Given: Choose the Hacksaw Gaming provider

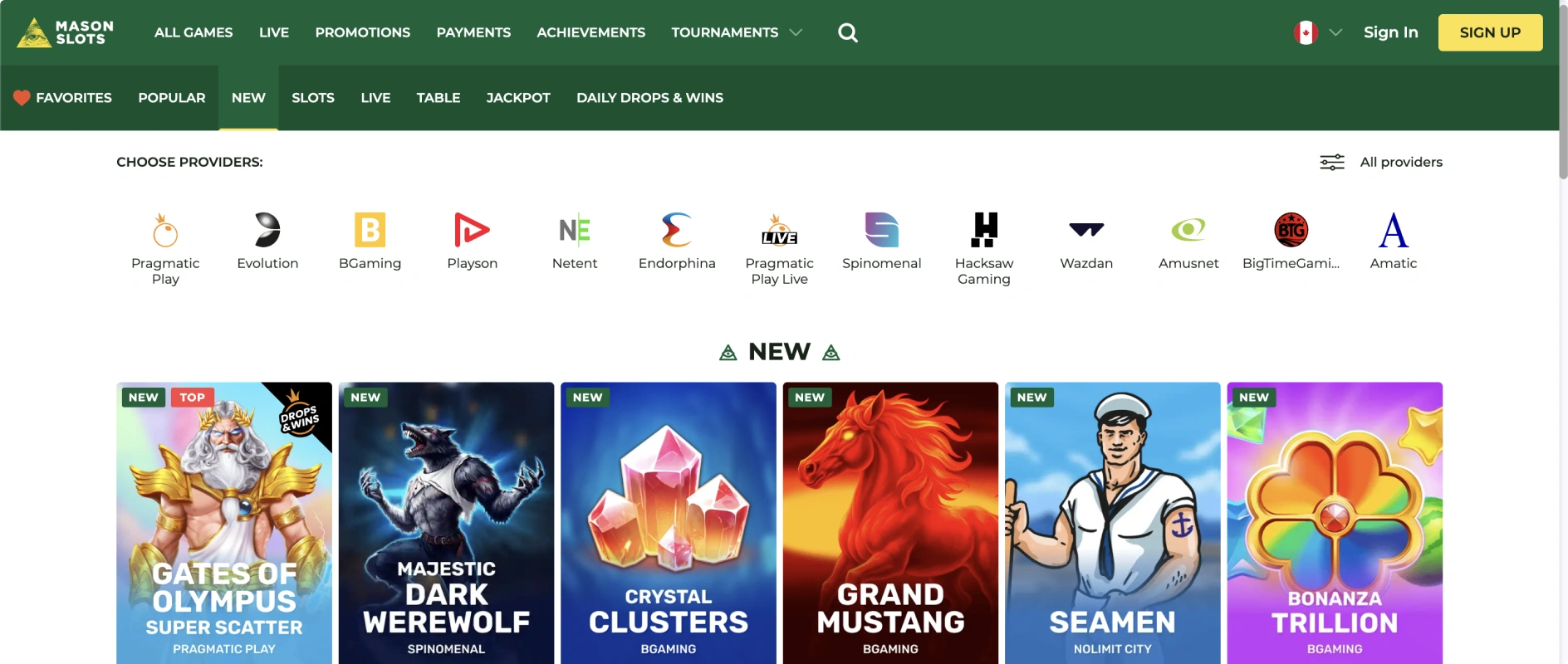Looking at the screenshot, I should pyautogui.click(x=984, y=249).
